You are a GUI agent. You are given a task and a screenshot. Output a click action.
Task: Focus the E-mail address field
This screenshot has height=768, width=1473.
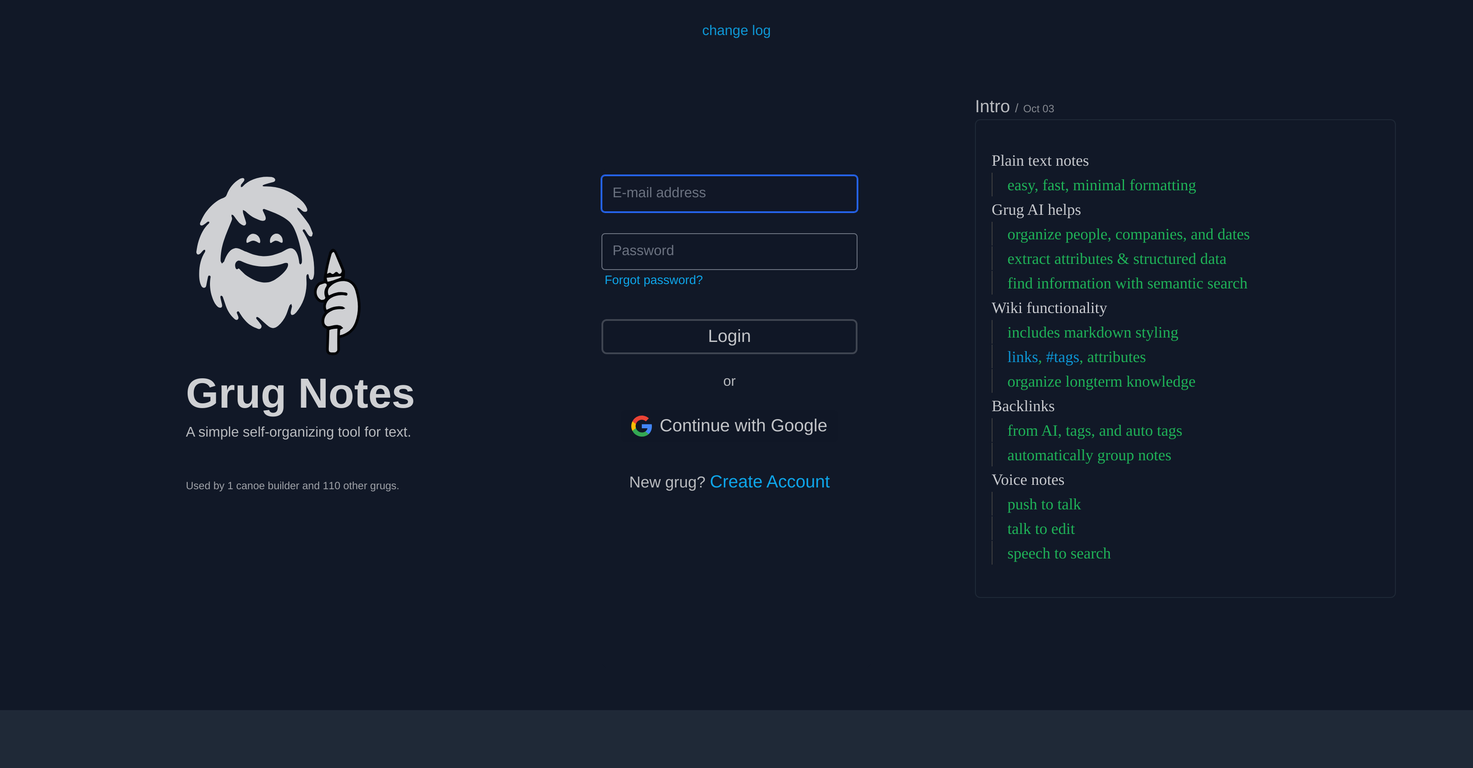[729, 193]
